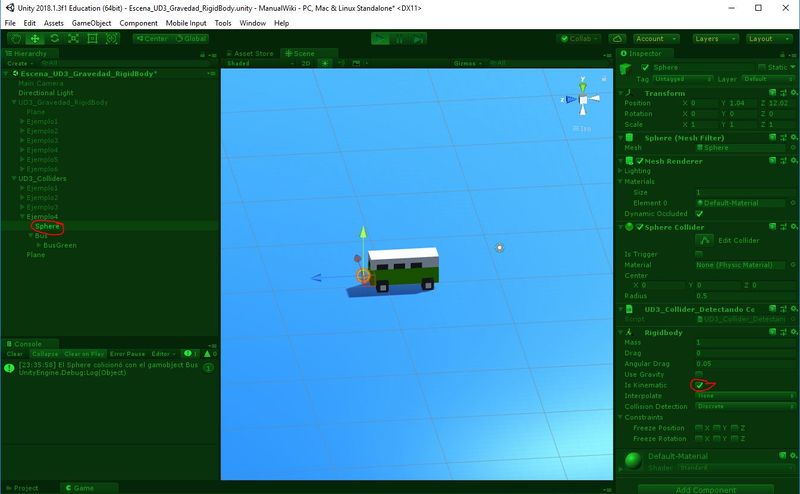Screen dimensions: 800x494
Task: Click the console log info icon
Action: tap(9, 368)
